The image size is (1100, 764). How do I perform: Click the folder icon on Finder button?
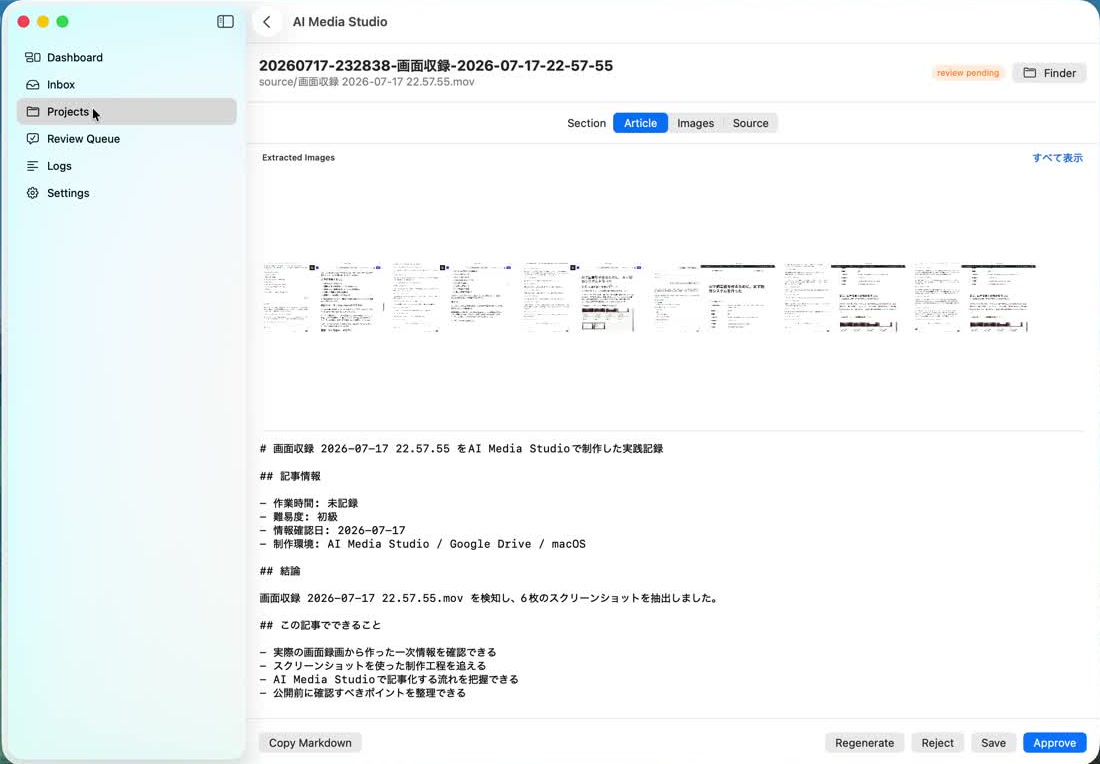1029,73
